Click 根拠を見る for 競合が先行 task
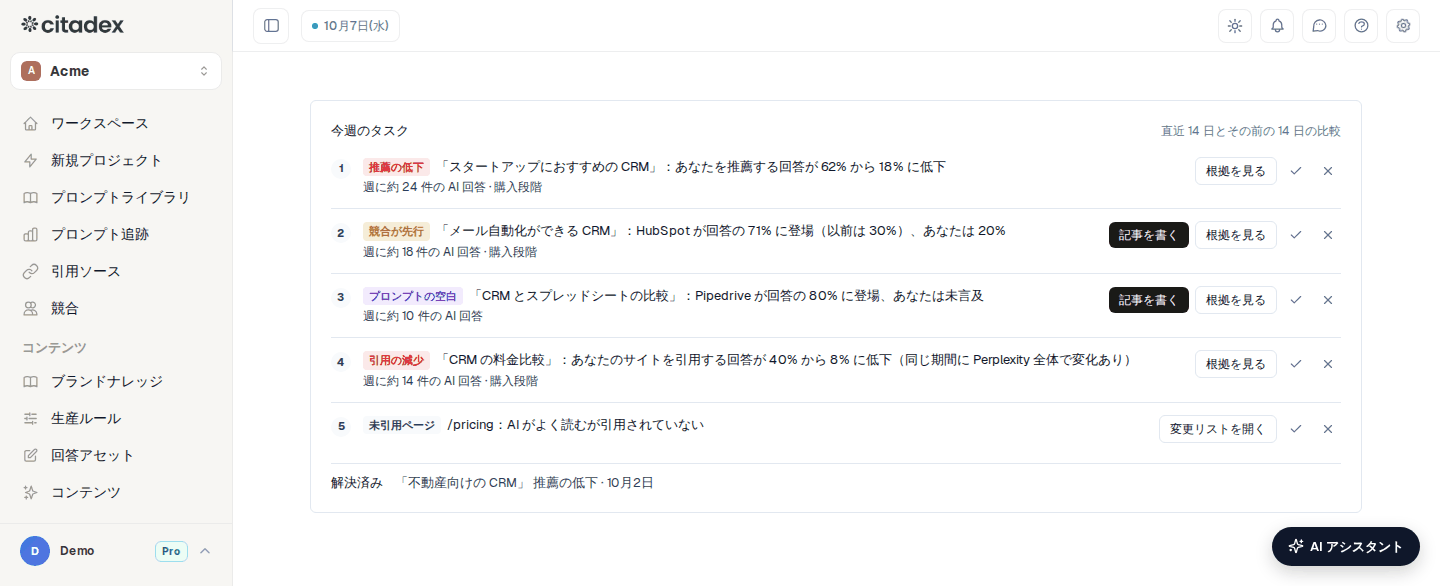 [1236, 235]
